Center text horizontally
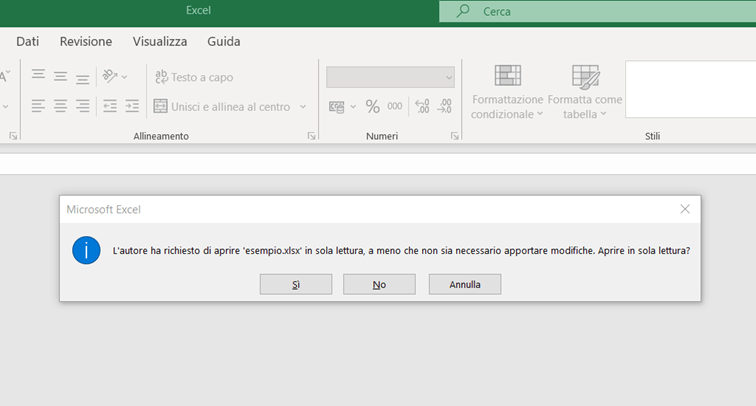This screenshot has height=406, width=756. coord(60,106)
